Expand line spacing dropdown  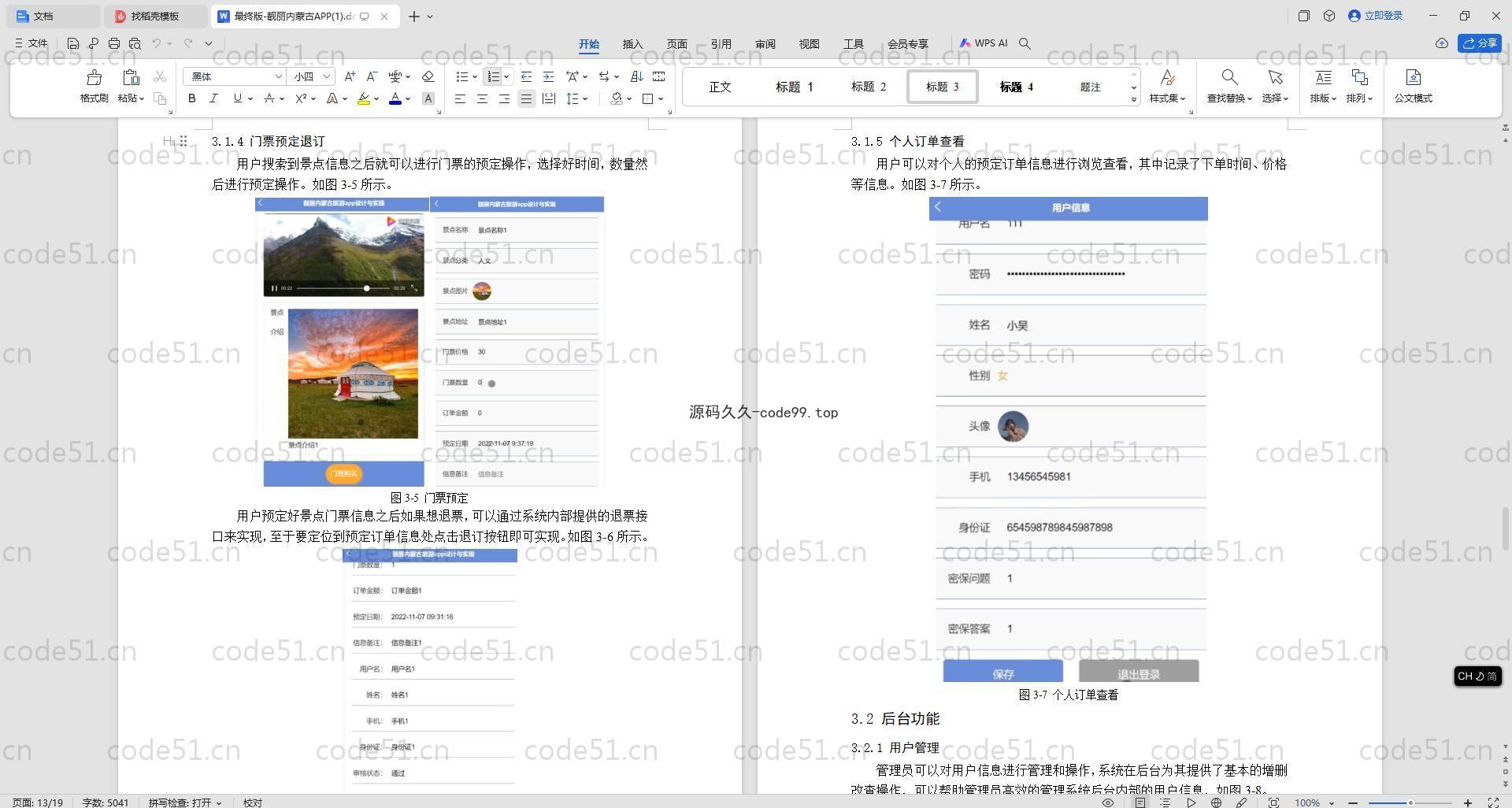tap(585, 98)
